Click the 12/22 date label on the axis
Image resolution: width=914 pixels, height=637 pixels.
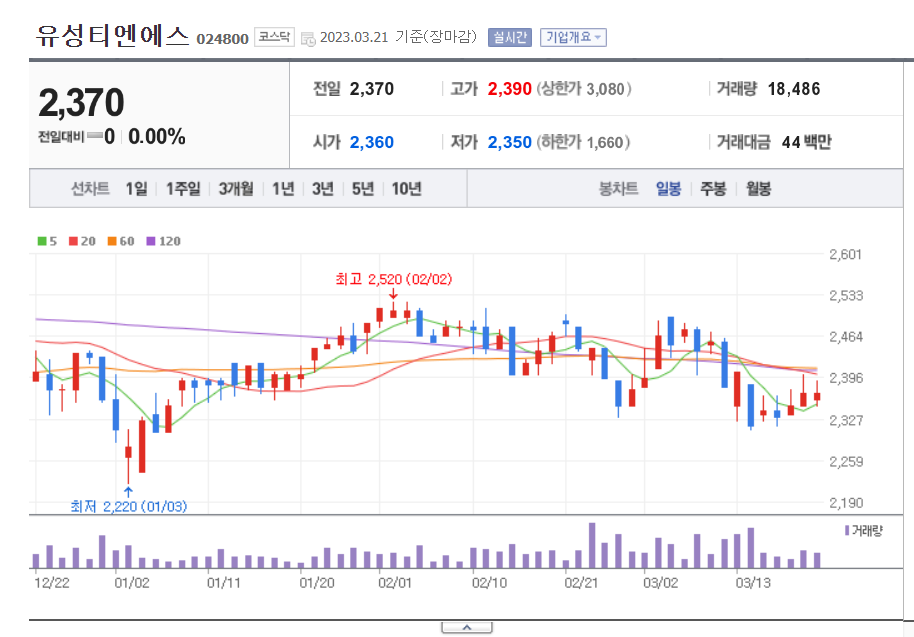52,583
